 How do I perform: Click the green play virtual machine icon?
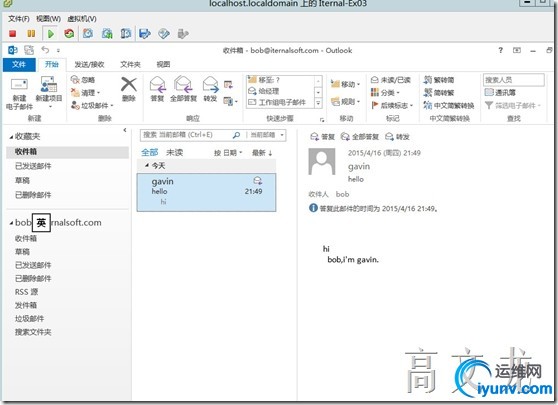(x=51, y=34)
